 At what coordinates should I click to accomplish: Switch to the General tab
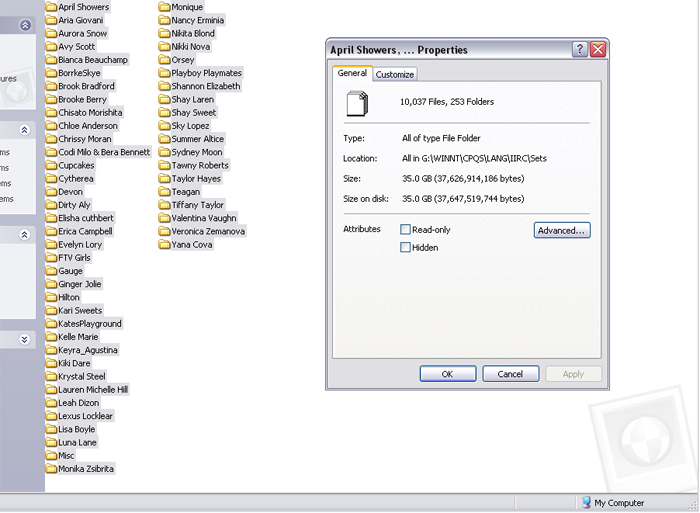click(x=352, y=73)
